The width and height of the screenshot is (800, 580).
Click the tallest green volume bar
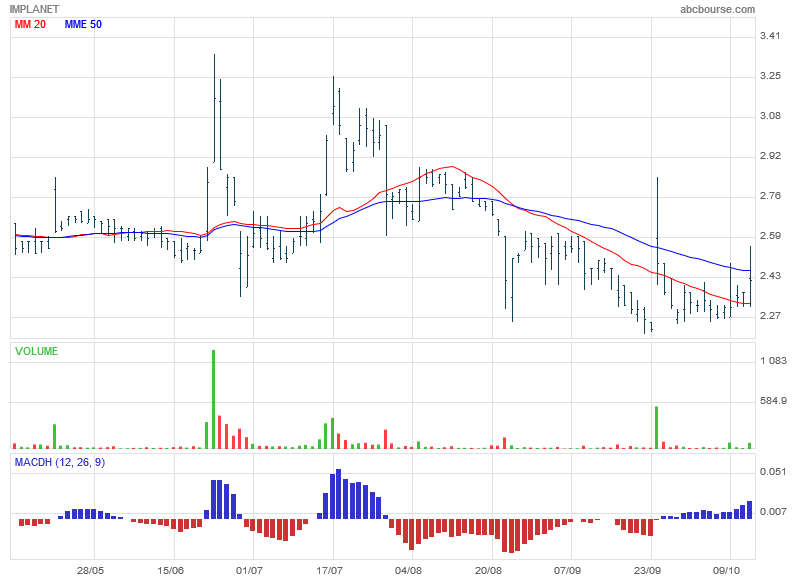(213, 399)
